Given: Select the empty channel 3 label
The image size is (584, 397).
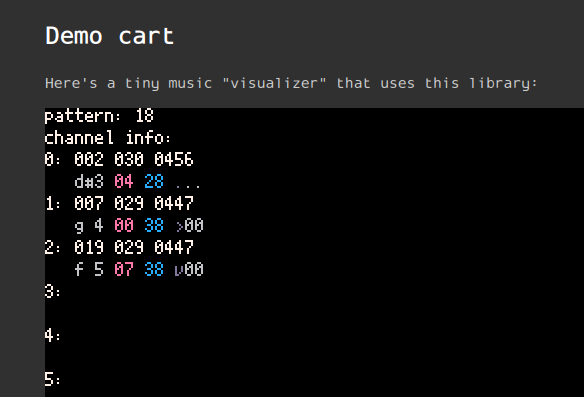Looking at the screenshot, I should (x=52, y=292).
